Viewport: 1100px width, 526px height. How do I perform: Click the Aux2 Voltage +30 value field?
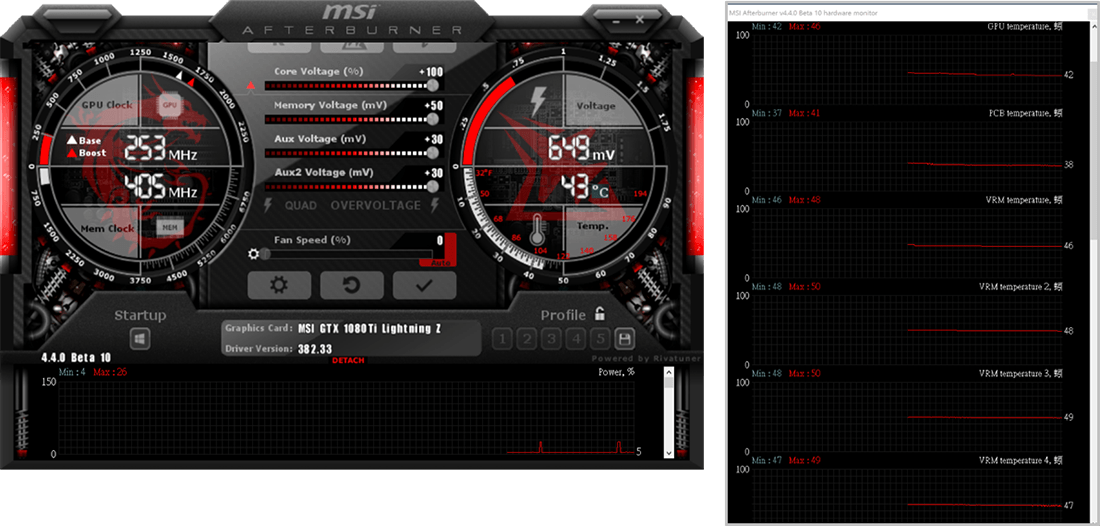pos(434,173)
